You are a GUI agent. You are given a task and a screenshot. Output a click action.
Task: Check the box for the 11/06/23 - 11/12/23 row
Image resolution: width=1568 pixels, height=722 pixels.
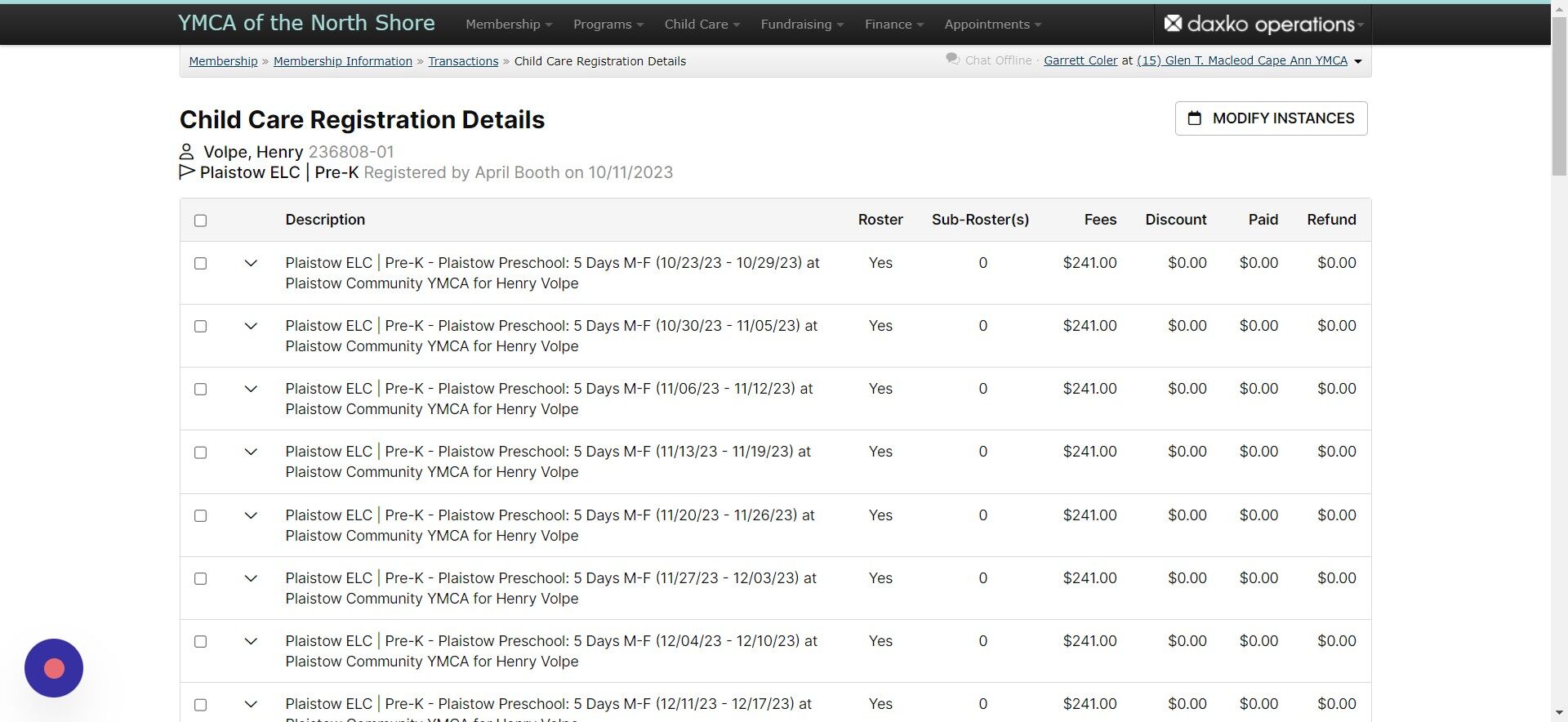(201, 389)
